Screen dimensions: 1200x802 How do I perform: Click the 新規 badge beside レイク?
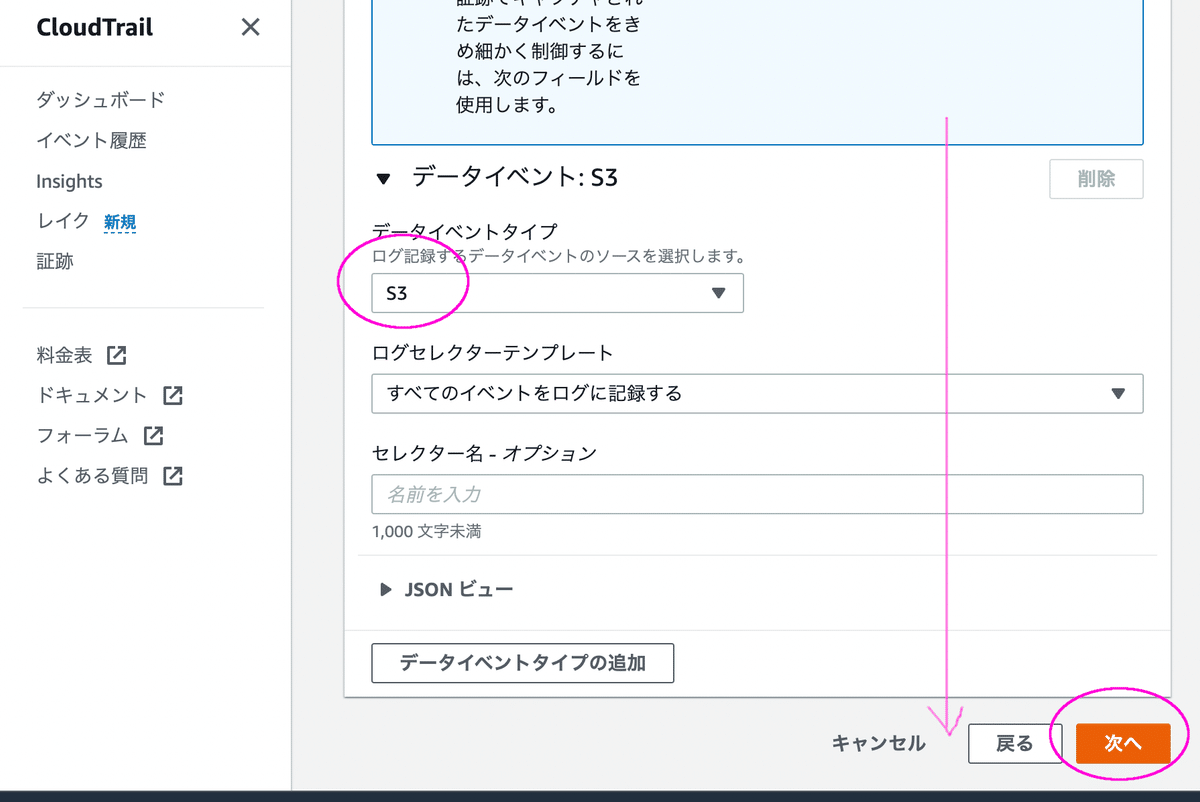coord(120,222)
